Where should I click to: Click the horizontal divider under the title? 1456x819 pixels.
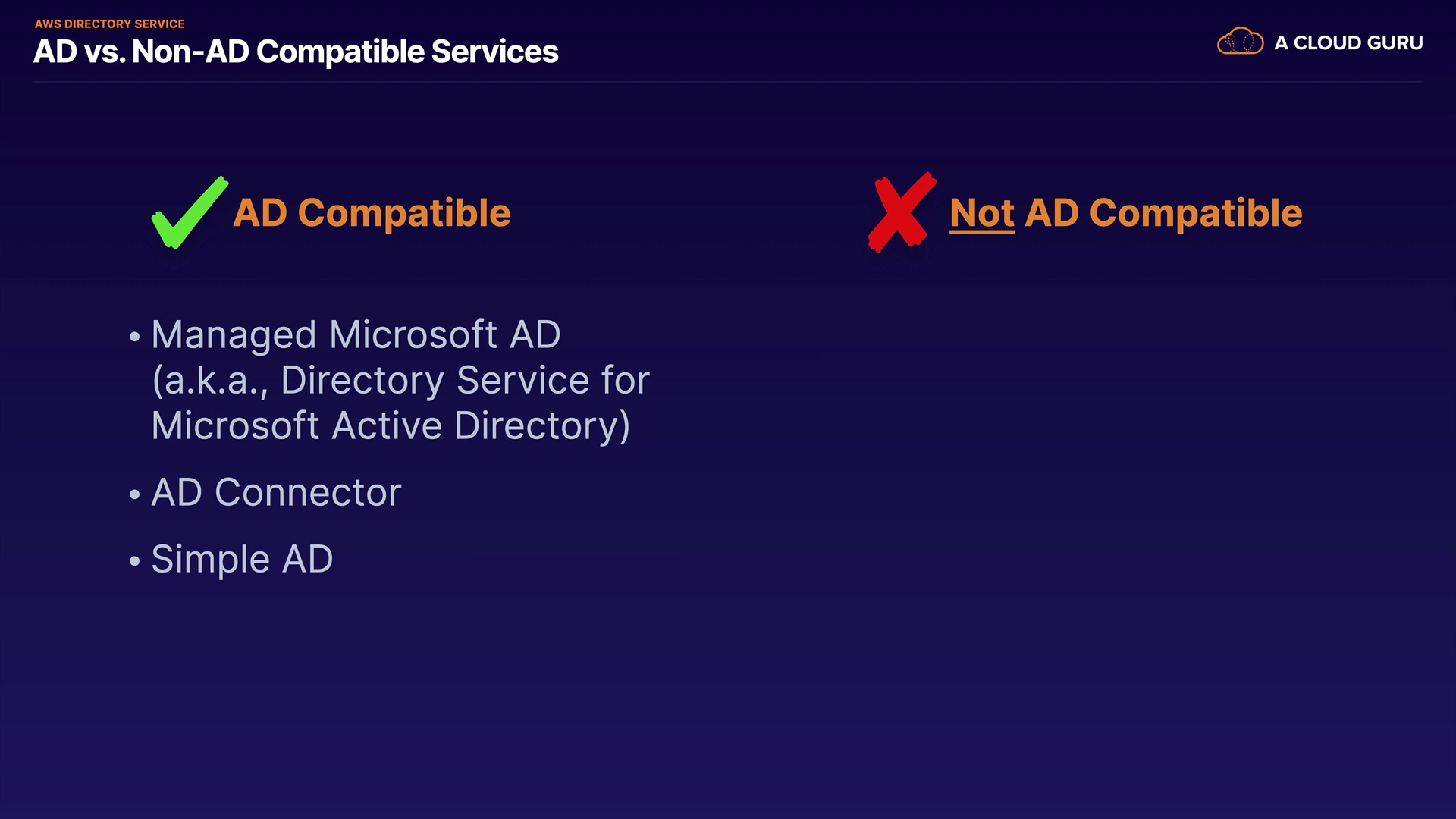[728, 82]
